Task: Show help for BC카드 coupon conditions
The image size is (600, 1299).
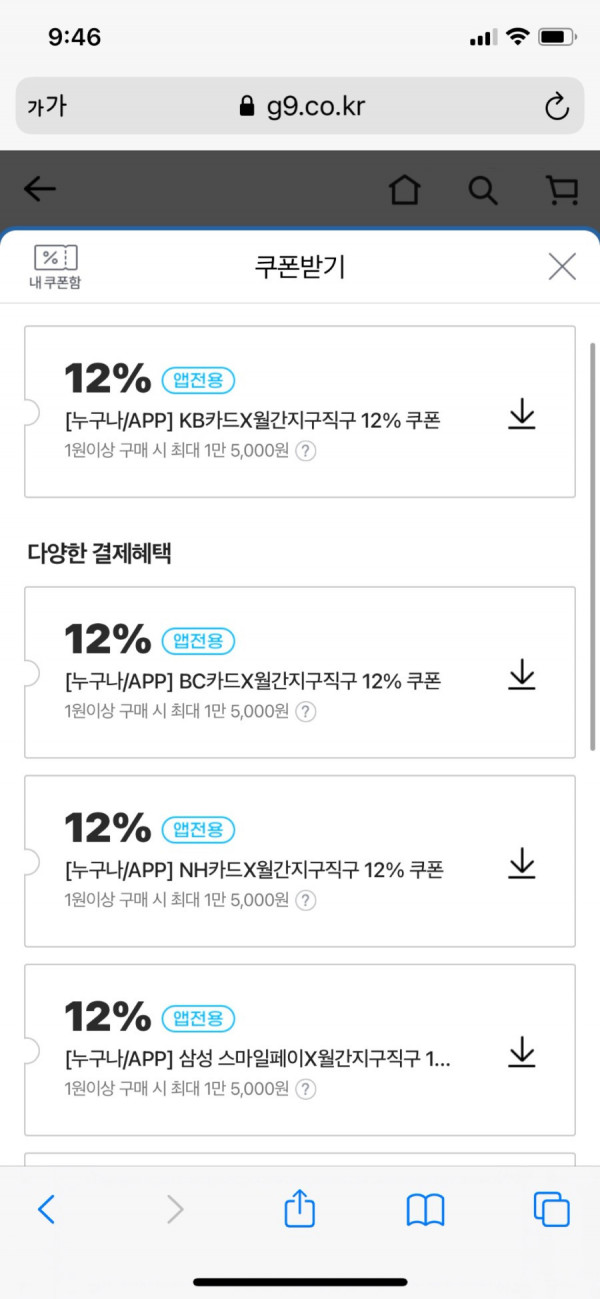Action: pyautogui.click(x=306, y=711)
